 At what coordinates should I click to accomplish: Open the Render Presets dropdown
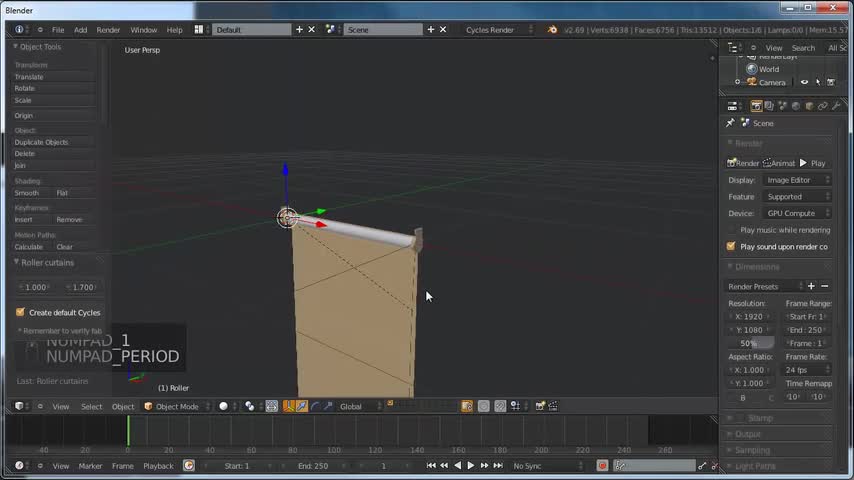click(x=765, y=287)
